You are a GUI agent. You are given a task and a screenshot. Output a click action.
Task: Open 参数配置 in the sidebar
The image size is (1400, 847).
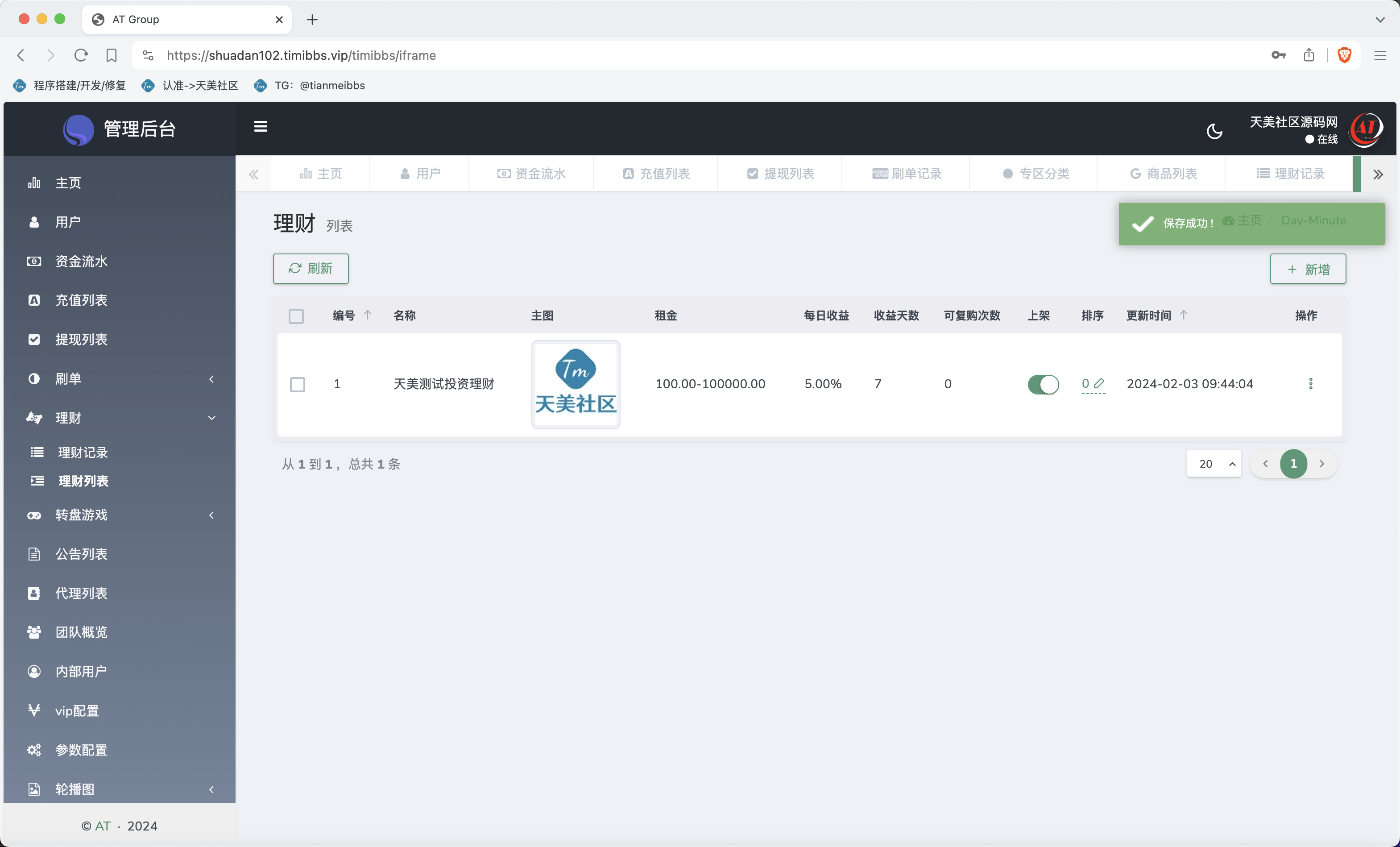[119, 750]
